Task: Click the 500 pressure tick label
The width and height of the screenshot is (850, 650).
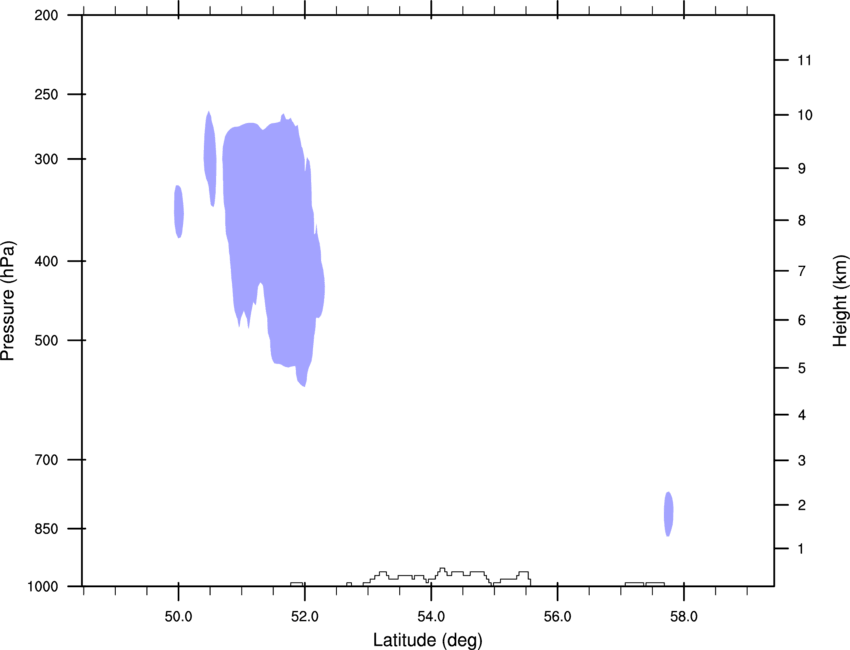Action: pos(46,340)
